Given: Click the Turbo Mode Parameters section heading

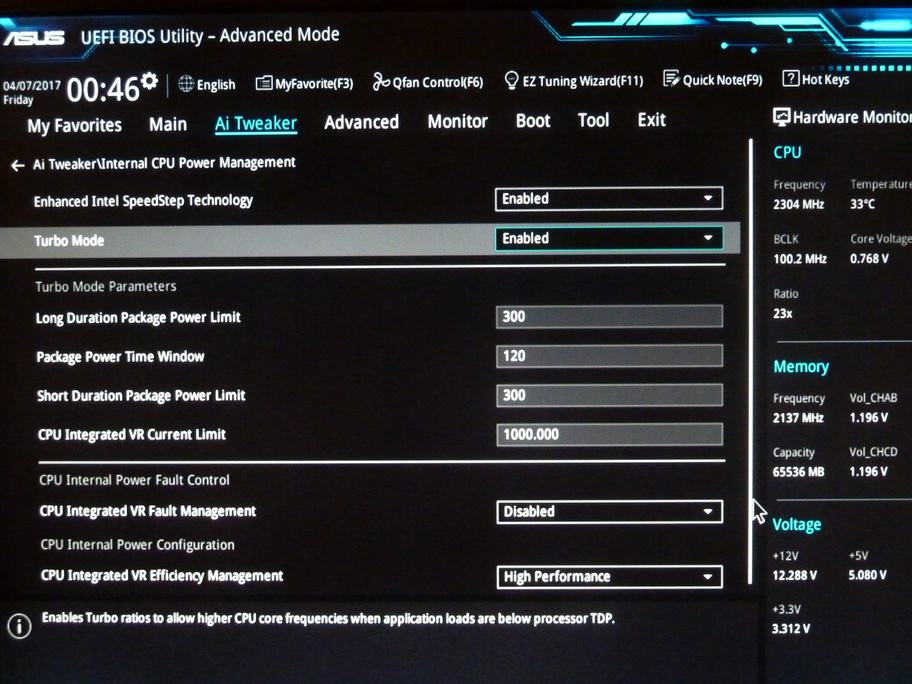Looking at the screenshot, I should (x=106, y=286).
